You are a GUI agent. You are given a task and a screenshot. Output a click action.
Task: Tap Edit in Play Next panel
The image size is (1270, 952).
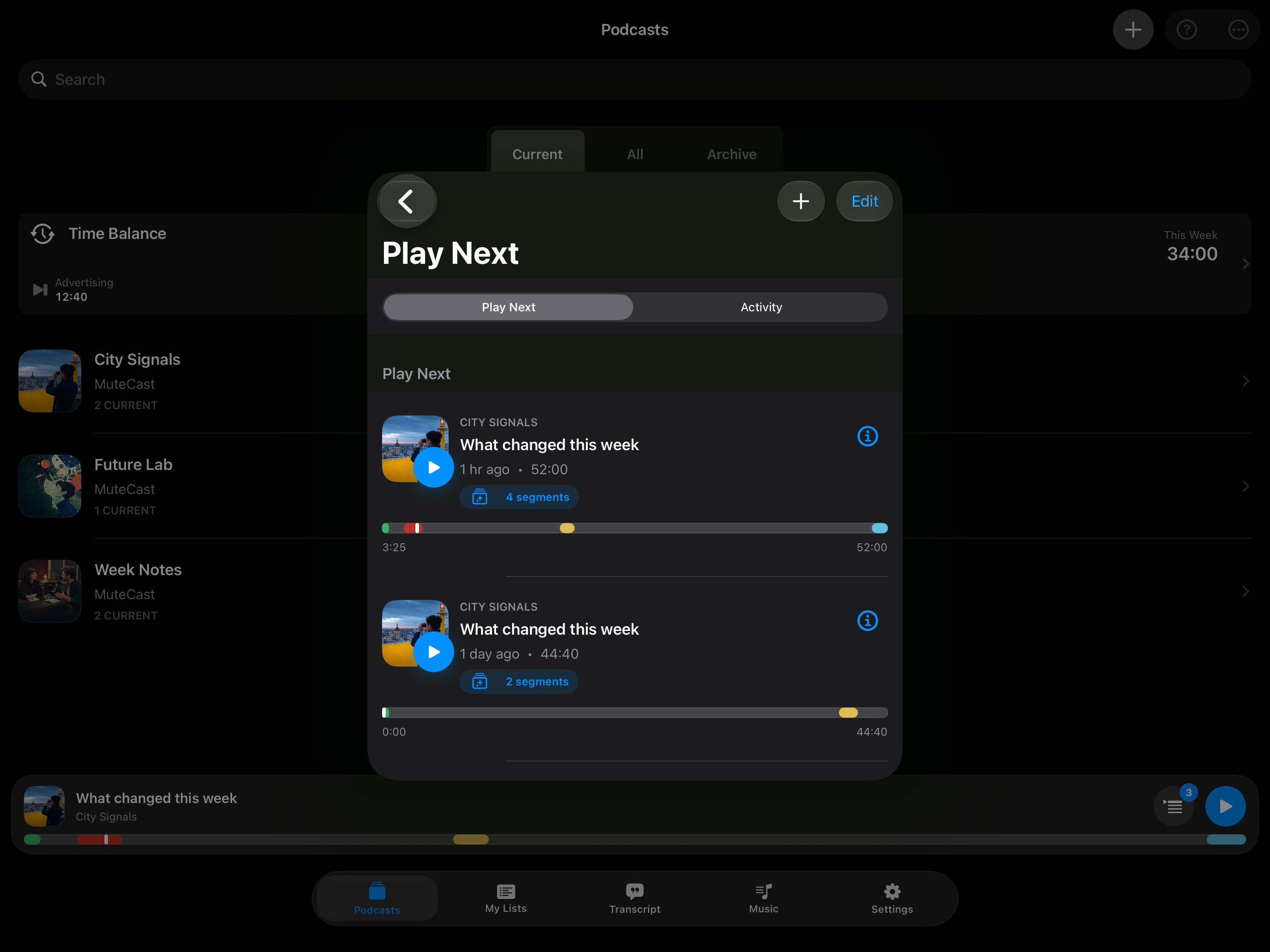[x=864, y=202]
